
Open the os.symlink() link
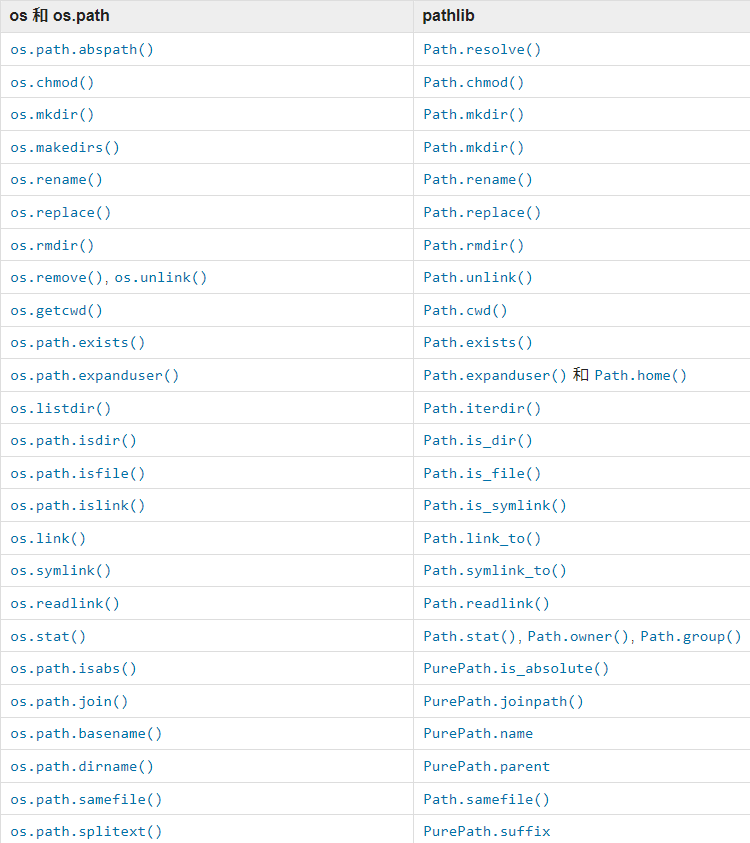tap(61, 570)
